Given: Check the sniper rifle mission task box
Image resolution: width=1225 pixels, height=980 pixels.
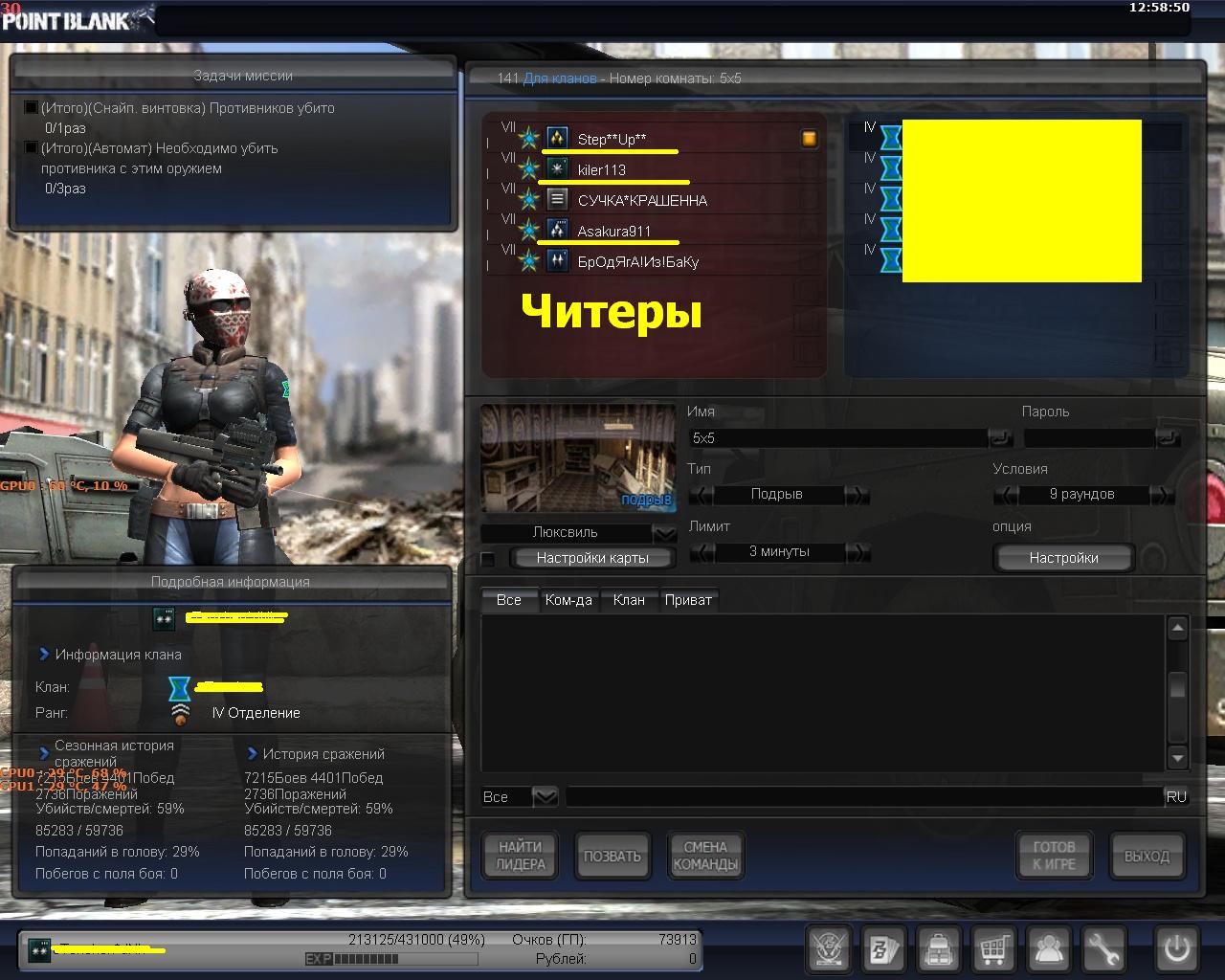Looking at the screenshot, I should 31,108.
